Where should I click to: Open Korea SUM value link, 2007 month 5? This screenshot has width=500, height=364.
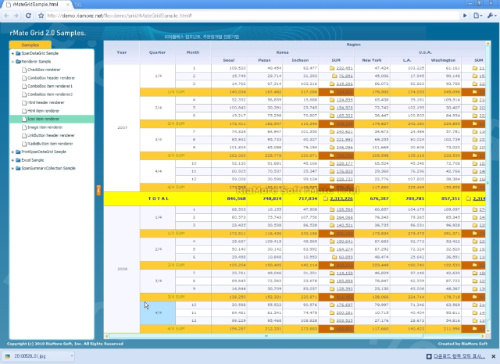pos(344,108)
